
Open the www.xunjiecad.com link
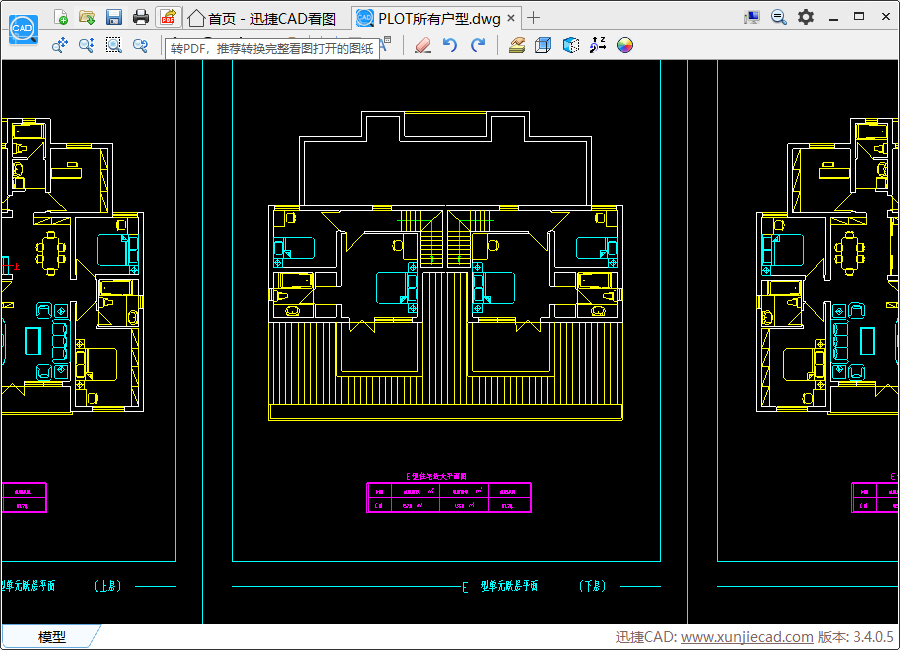(747, 637)
